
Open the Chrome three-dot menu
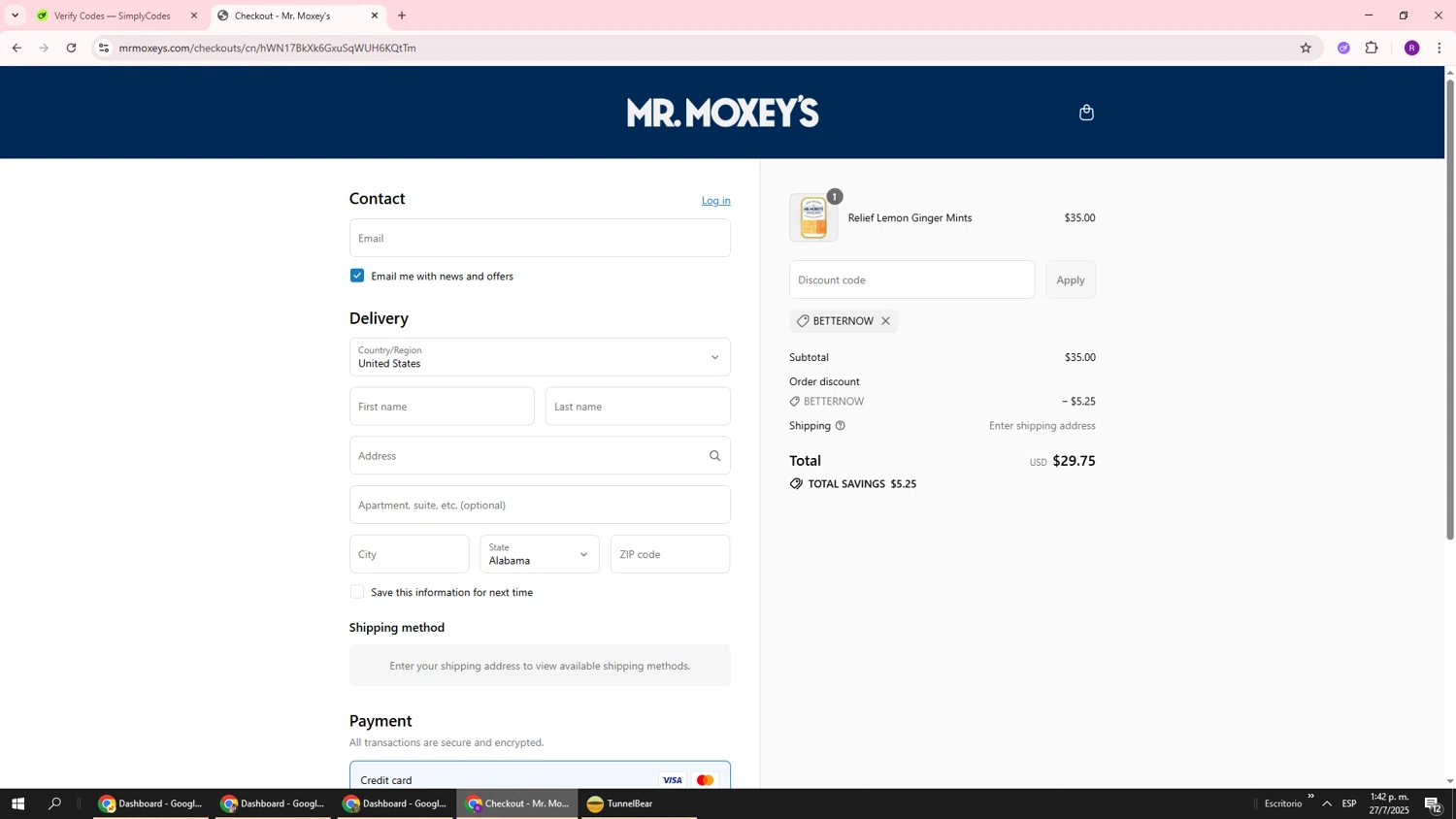tap(1439, 48)
